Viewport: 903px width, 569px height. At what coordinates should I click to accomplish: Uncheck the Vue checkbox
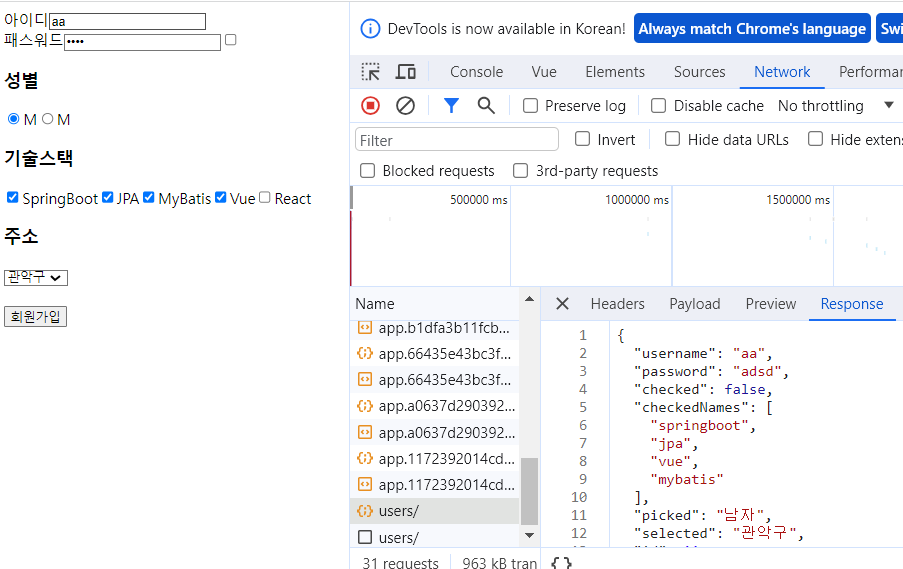[221, 198]
